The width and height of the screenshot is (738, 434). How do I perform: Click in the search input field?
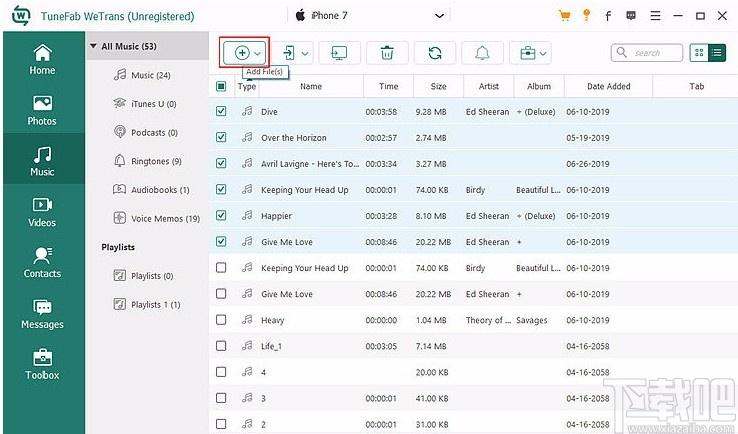[657, 53]
